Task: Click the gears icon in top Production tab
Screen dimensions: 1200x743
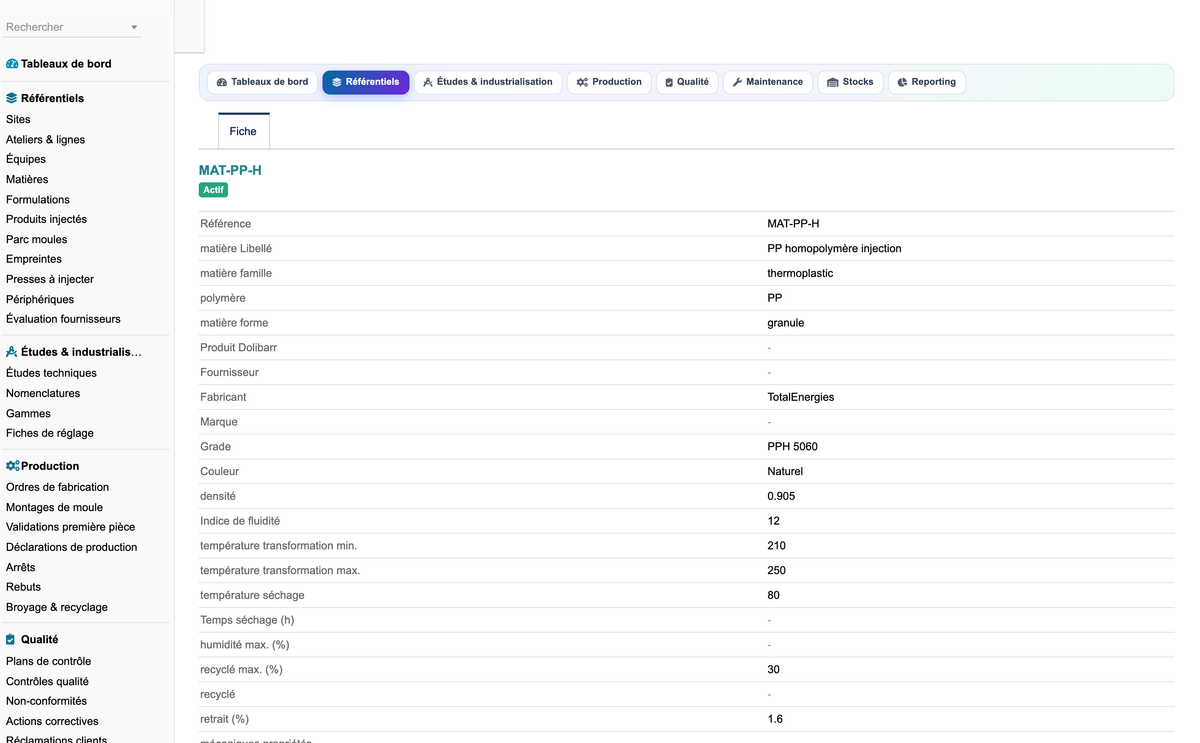Action: [582, 82]
